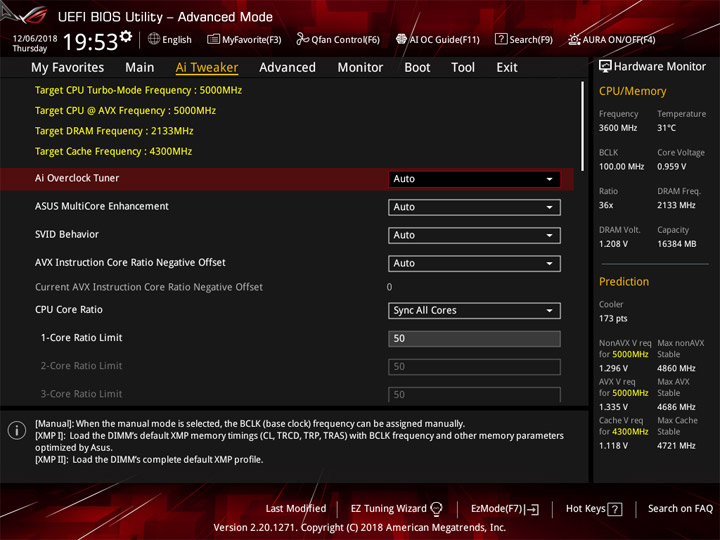The width and height of the screenshot is (720, 540).
Task: Click the 1.296 V NonAVX requirement value
Action: tap(613, 368)
